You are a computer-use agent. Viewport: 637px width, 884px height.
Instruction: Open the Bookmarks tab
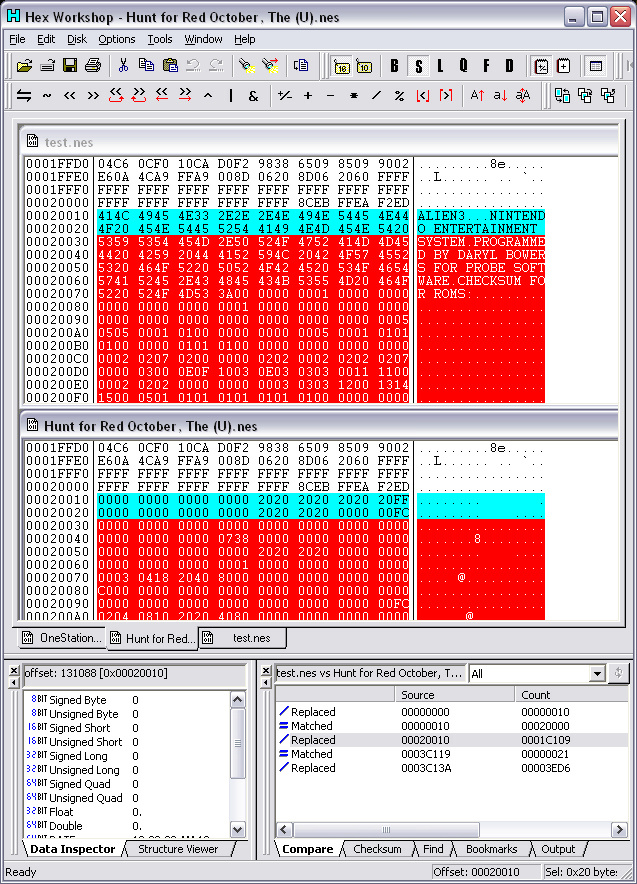tap(492, 849)
